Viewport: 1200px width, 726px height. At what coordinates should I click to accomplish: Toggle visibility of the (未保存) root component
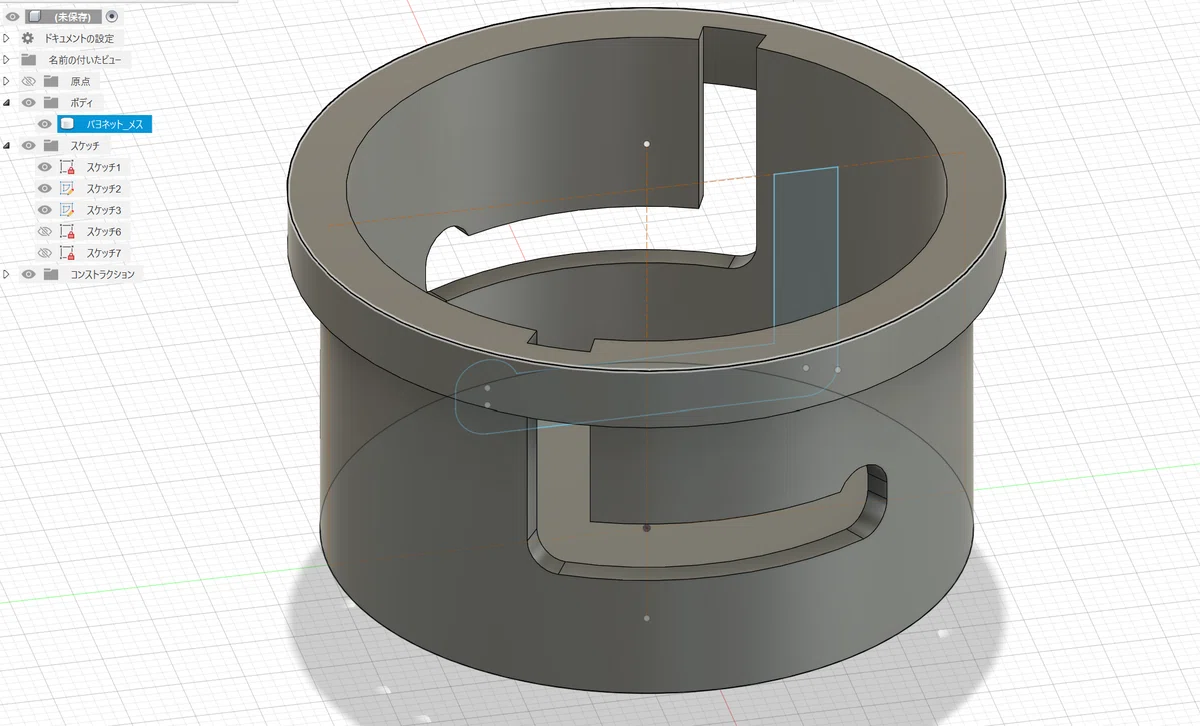(x=13, y=16)
